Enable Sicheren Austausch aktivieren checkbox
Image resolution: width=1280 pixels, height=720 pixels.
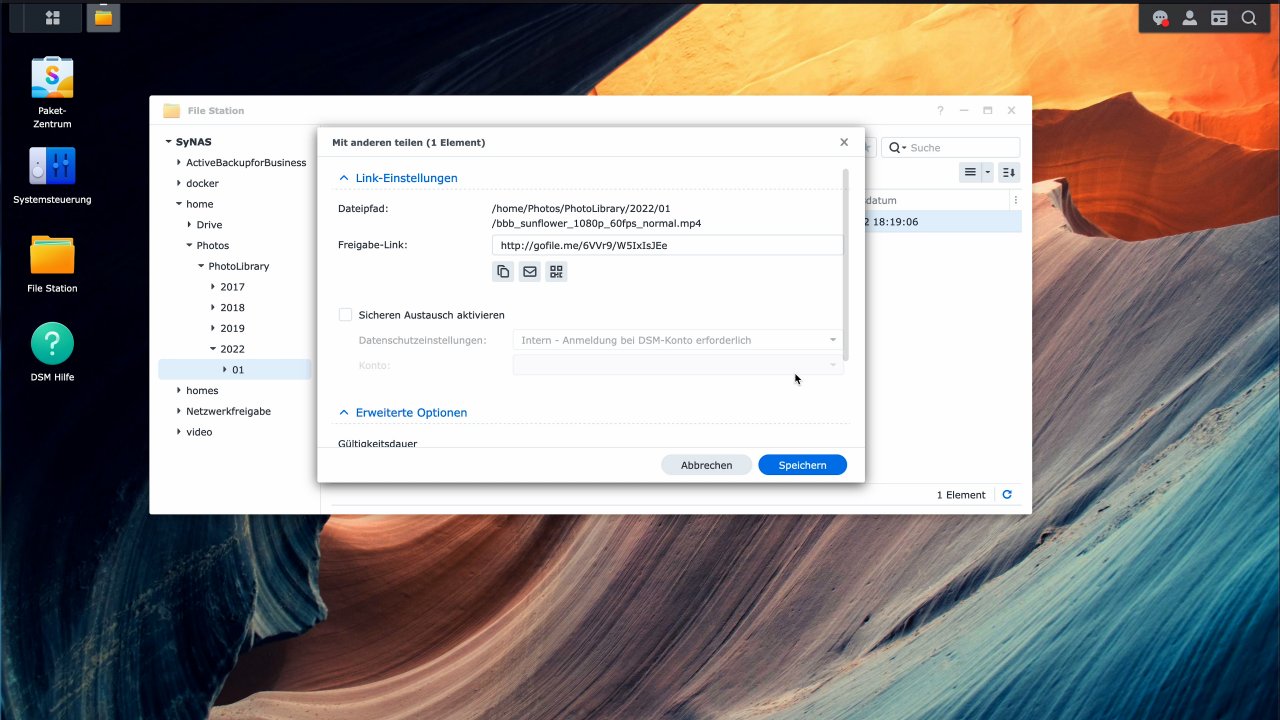tap(345, 315)
